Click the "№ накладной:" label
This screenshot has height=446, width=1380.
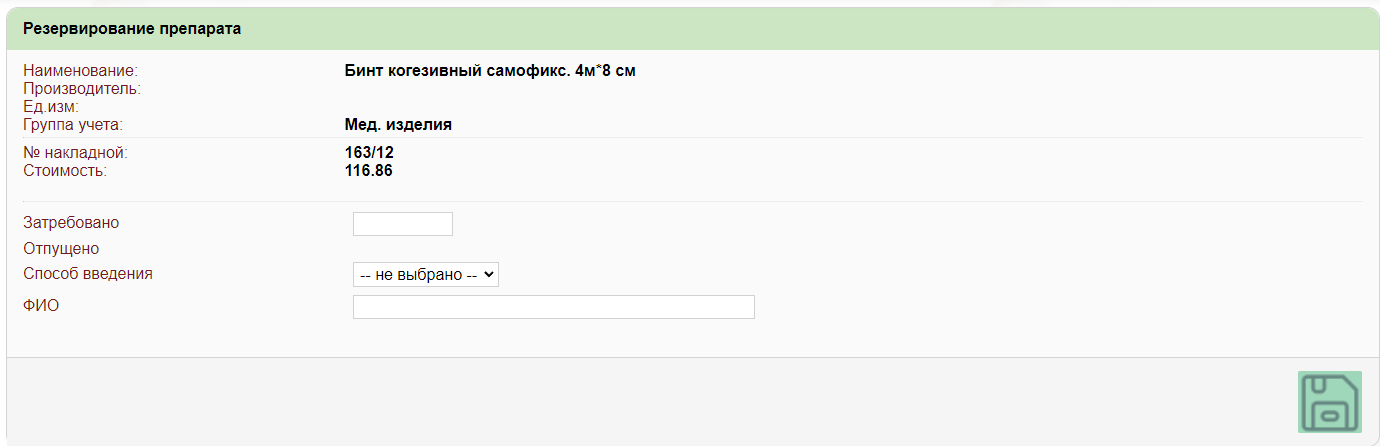pos(76,153)
